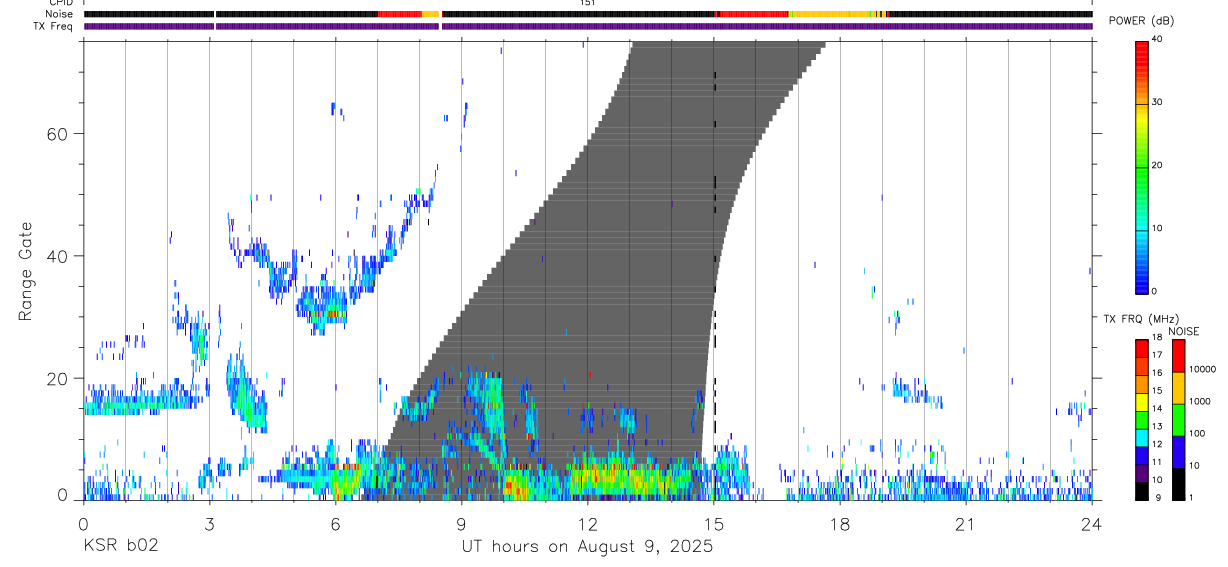
Task: Click the 'Range Gate' axis title
Action: click(26, 272)
